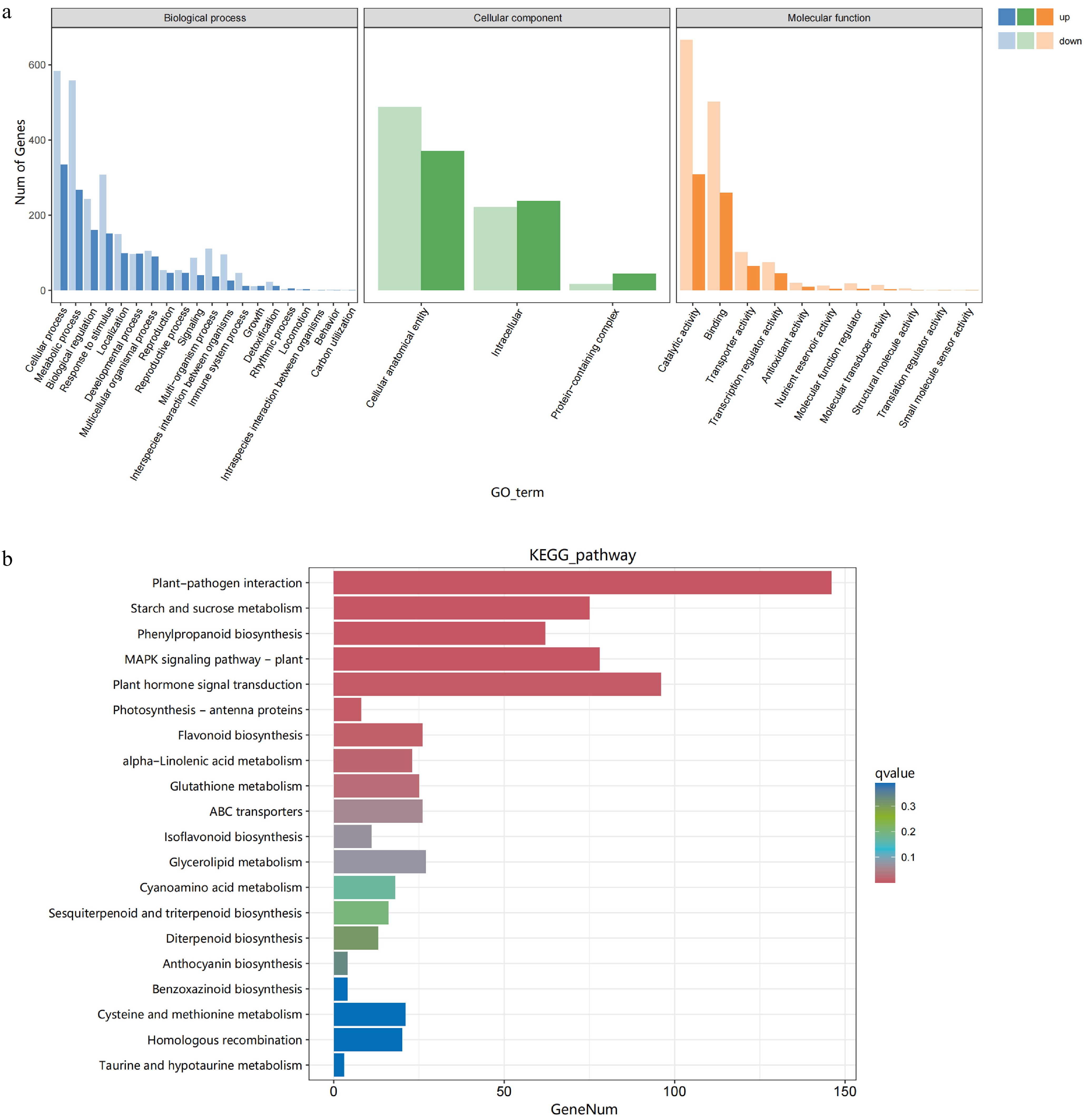This screenshot has width=1089, height=1120.
Task: Click the light orange down legend swatch
Action: tap(1044, 41)
